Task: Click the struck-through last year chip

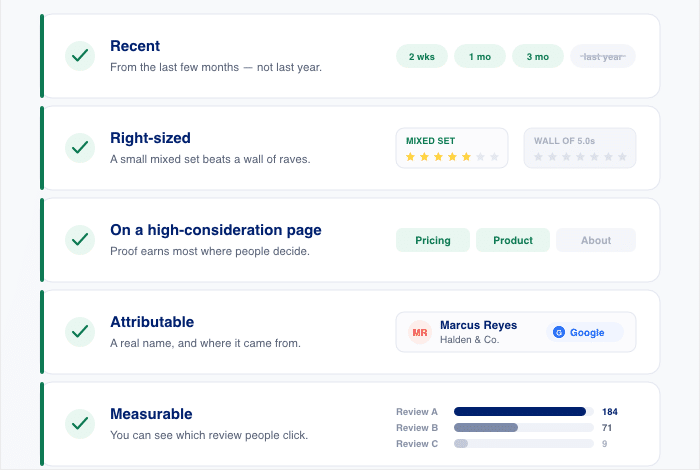Action: [x=603, y=56]
